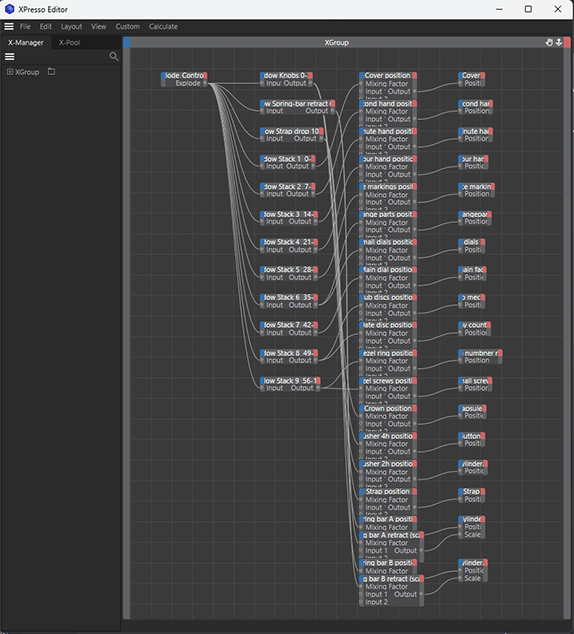Click Position port on the numbner object node
Screen dimensions: 574x634
pyautogui.click(x=460, y=361)
